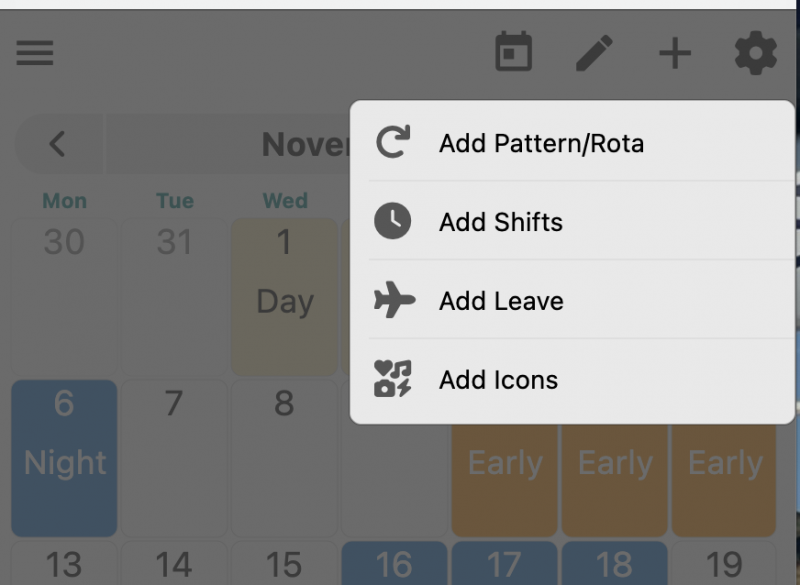800x585 pixels.
Task: Click the Mon weekday header
Action: (x=64, y=200)
